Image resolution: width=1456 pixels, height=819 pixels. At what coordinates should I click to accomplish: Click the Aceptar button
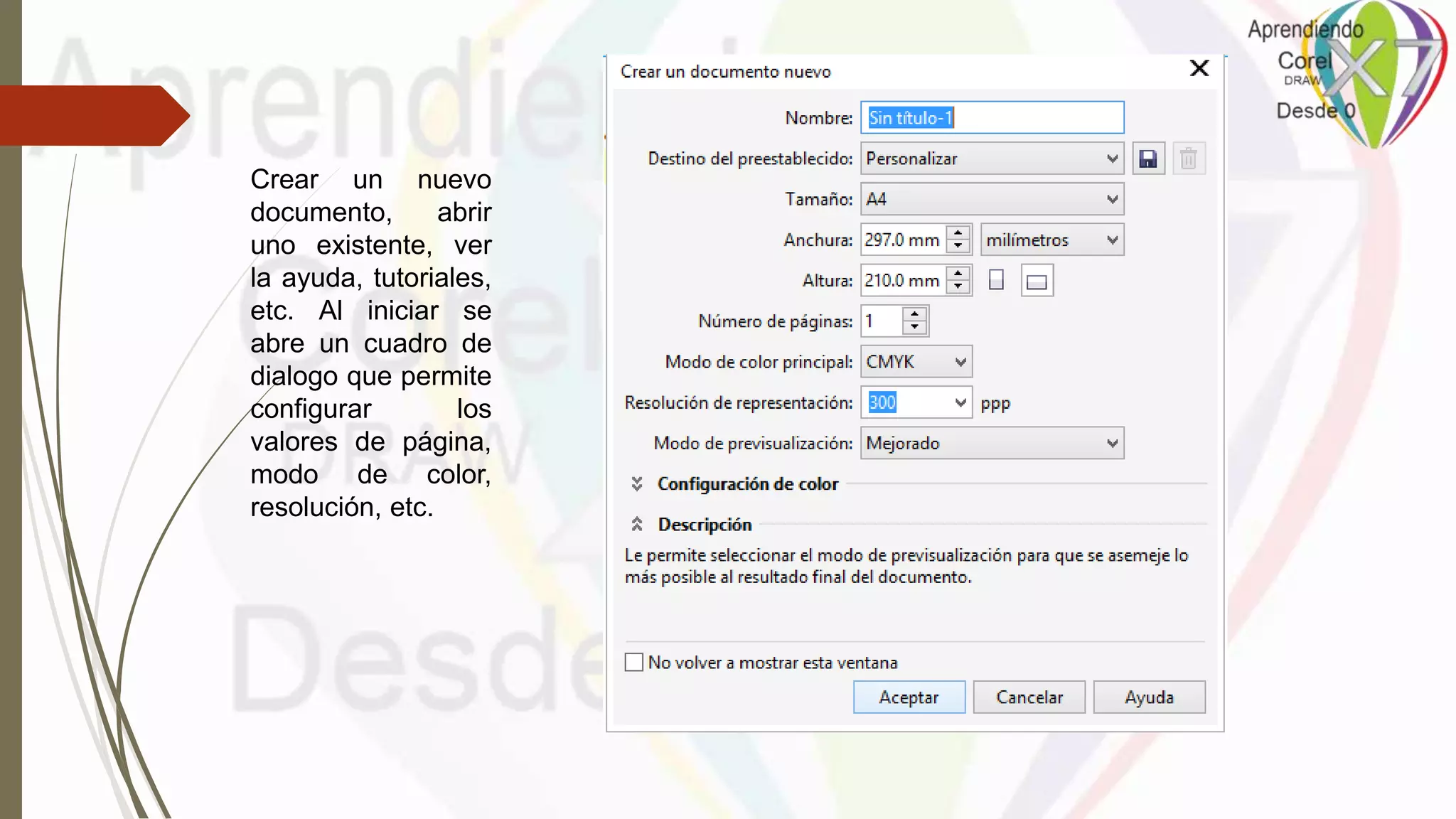(909, 697)
